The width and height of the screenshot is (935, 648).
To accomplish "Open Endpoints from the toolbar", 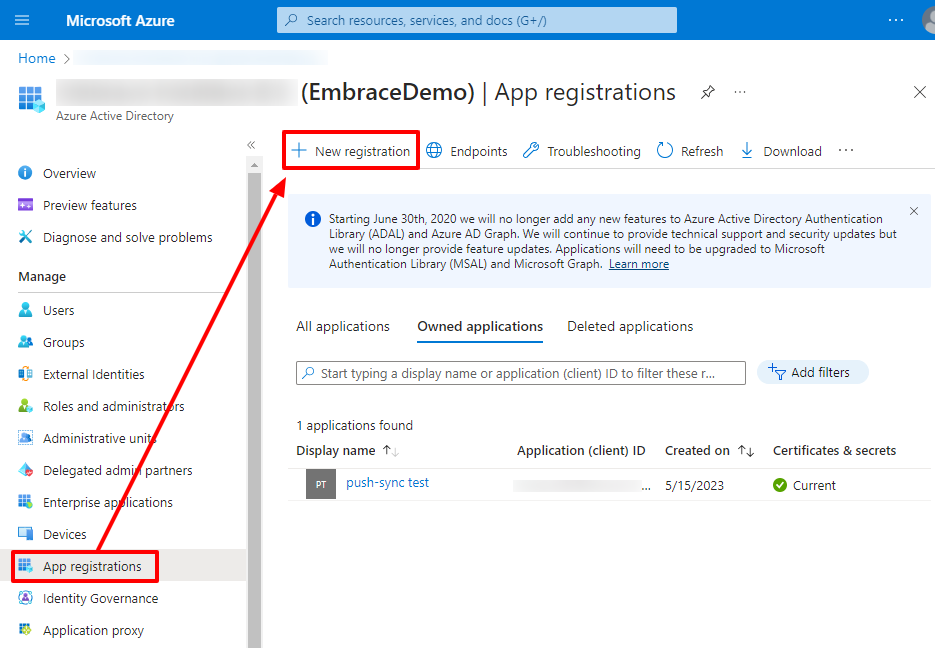I will click(x=467, y=151).
